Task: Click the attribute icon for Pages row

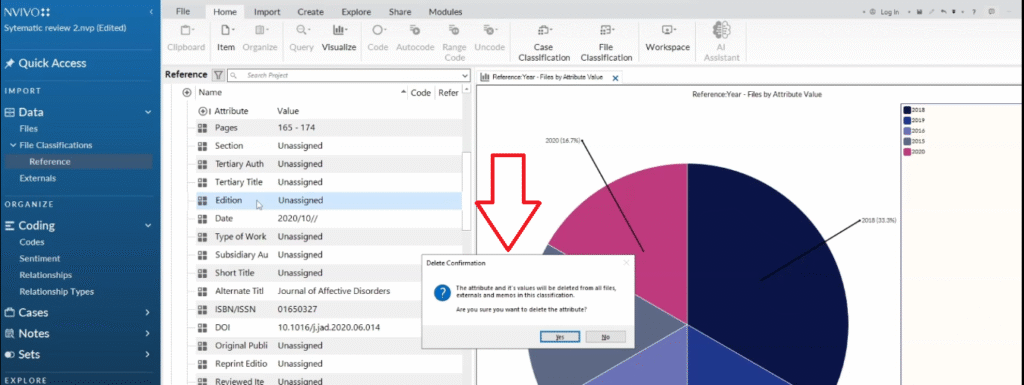Action: click(x=202, y=128)
